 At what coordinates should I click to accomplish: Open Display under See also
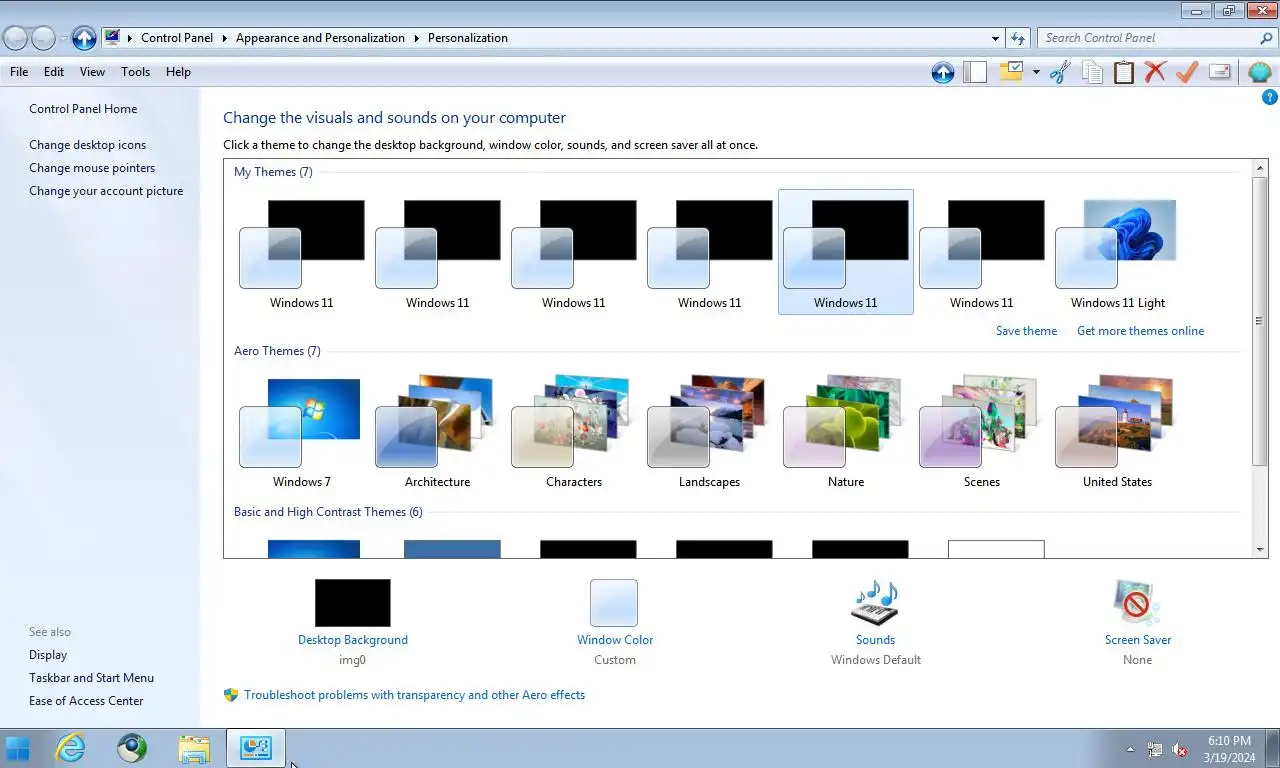(48, 655)
